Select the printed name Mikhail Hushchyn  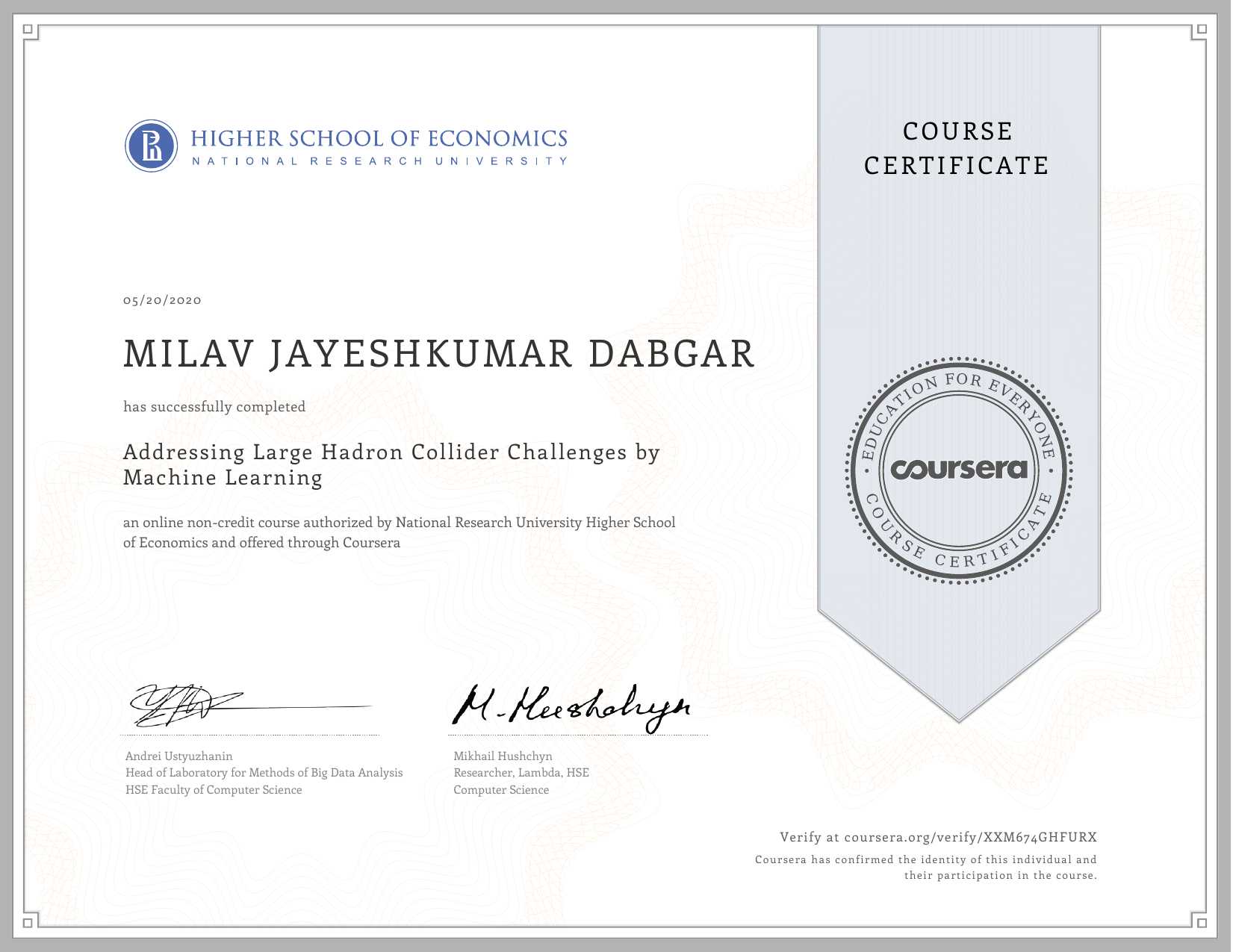(x=503, y=756)
